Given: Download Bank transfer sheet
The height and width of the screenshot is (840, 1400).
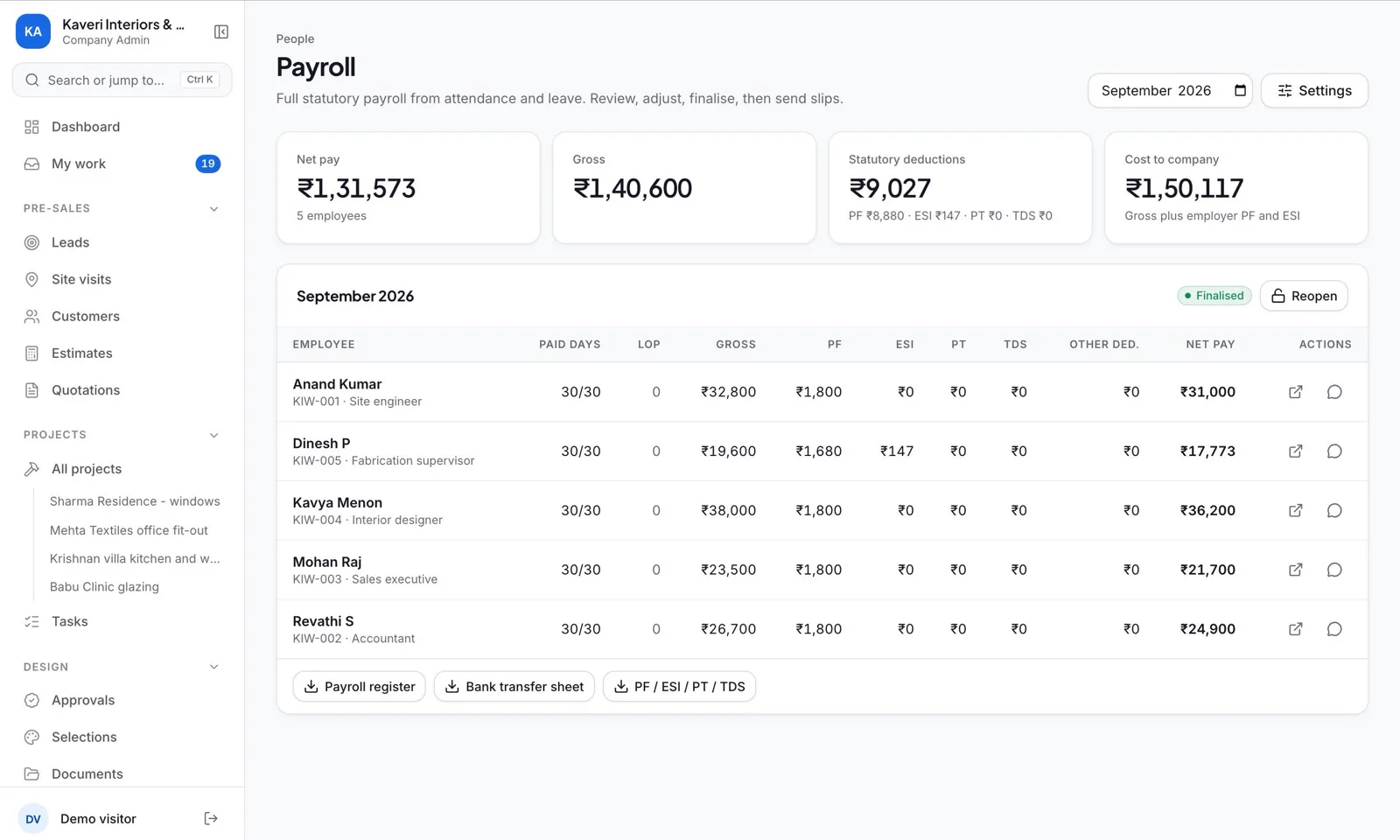Looking at the screenshot, I should coord(514,687).
